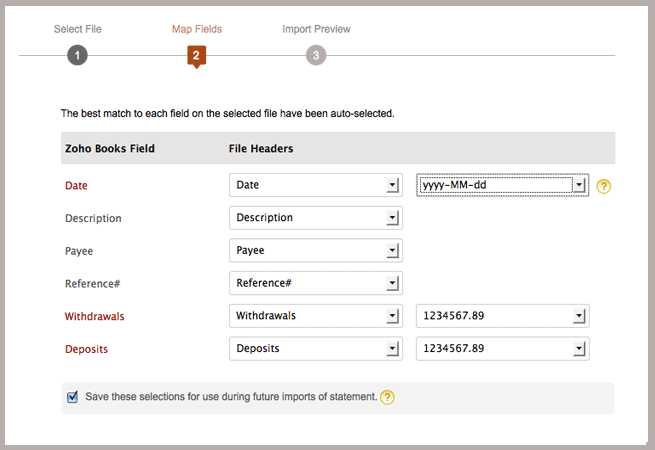Viewport: 655px width, 450px height.
Task: Click step 1 circle for Select File
Action: (x=77, y=56)
